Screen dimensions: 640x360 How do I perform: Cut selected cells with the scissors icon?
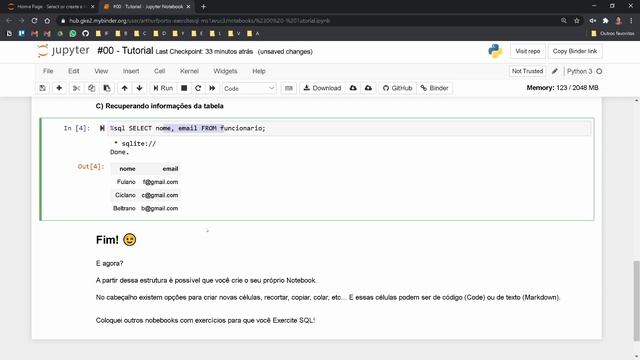click(76, 88)
